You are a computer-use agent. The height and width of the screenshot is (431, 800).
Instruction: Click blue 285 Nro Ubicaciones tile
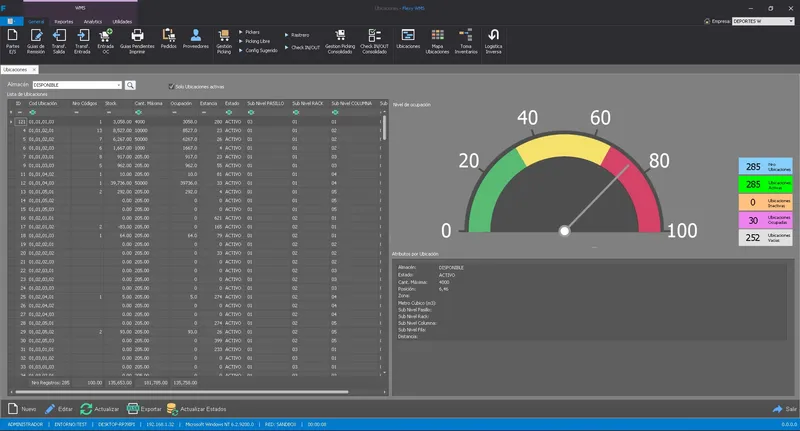tap(765, 167)
